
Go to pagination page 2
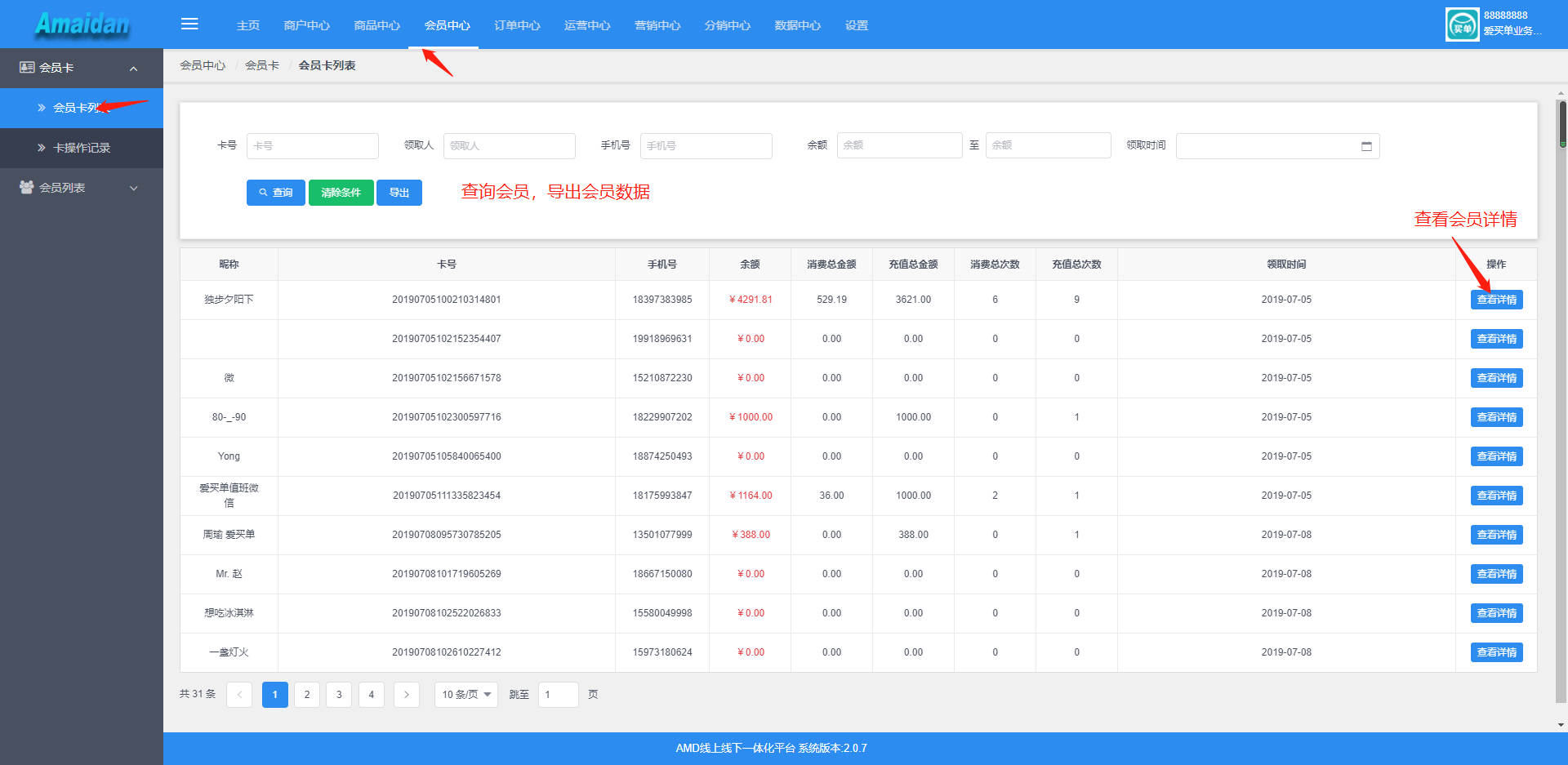tap(307, 695)
